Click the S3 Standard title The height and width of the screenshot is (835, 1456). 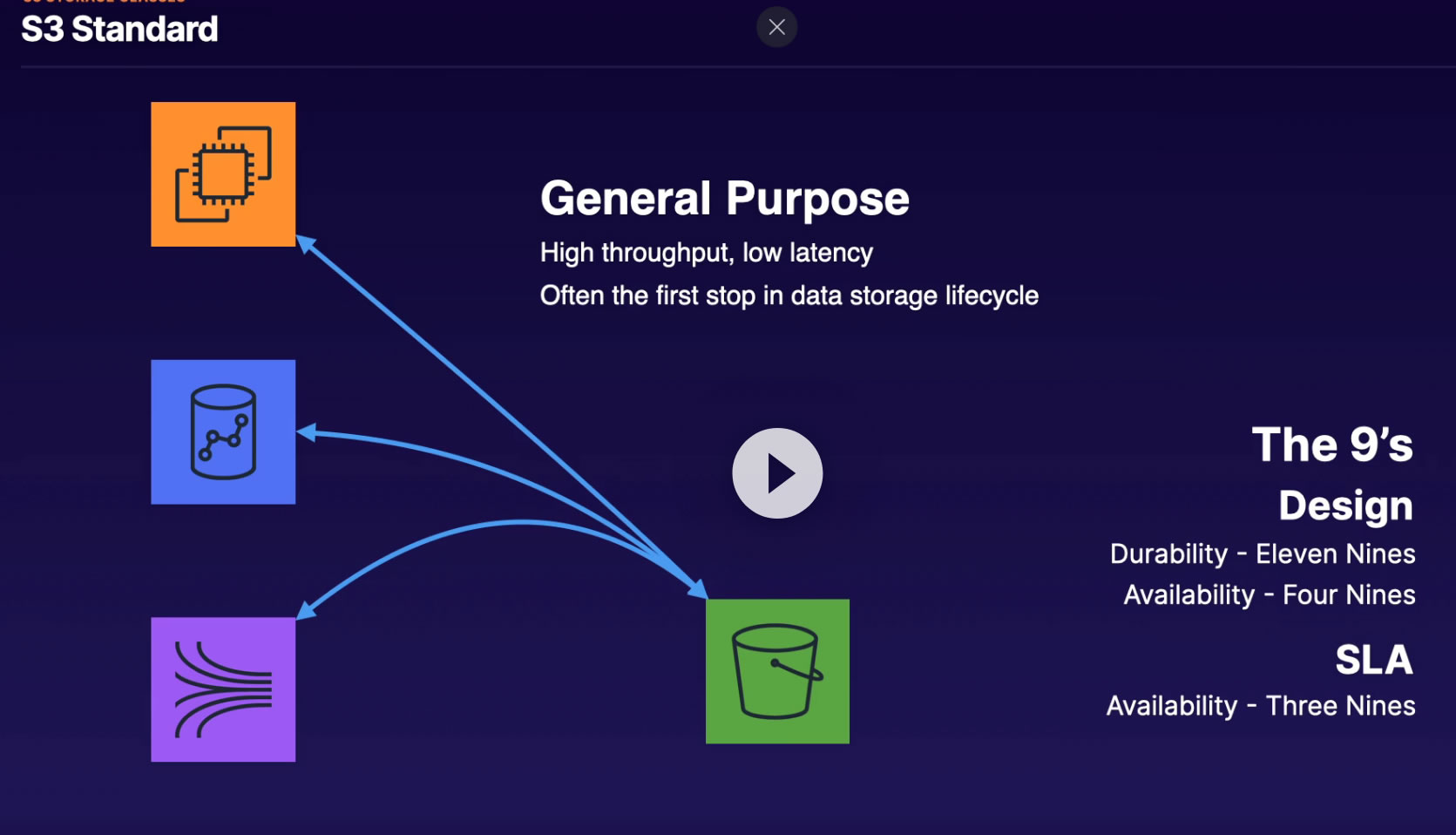(x=119, y=30)
